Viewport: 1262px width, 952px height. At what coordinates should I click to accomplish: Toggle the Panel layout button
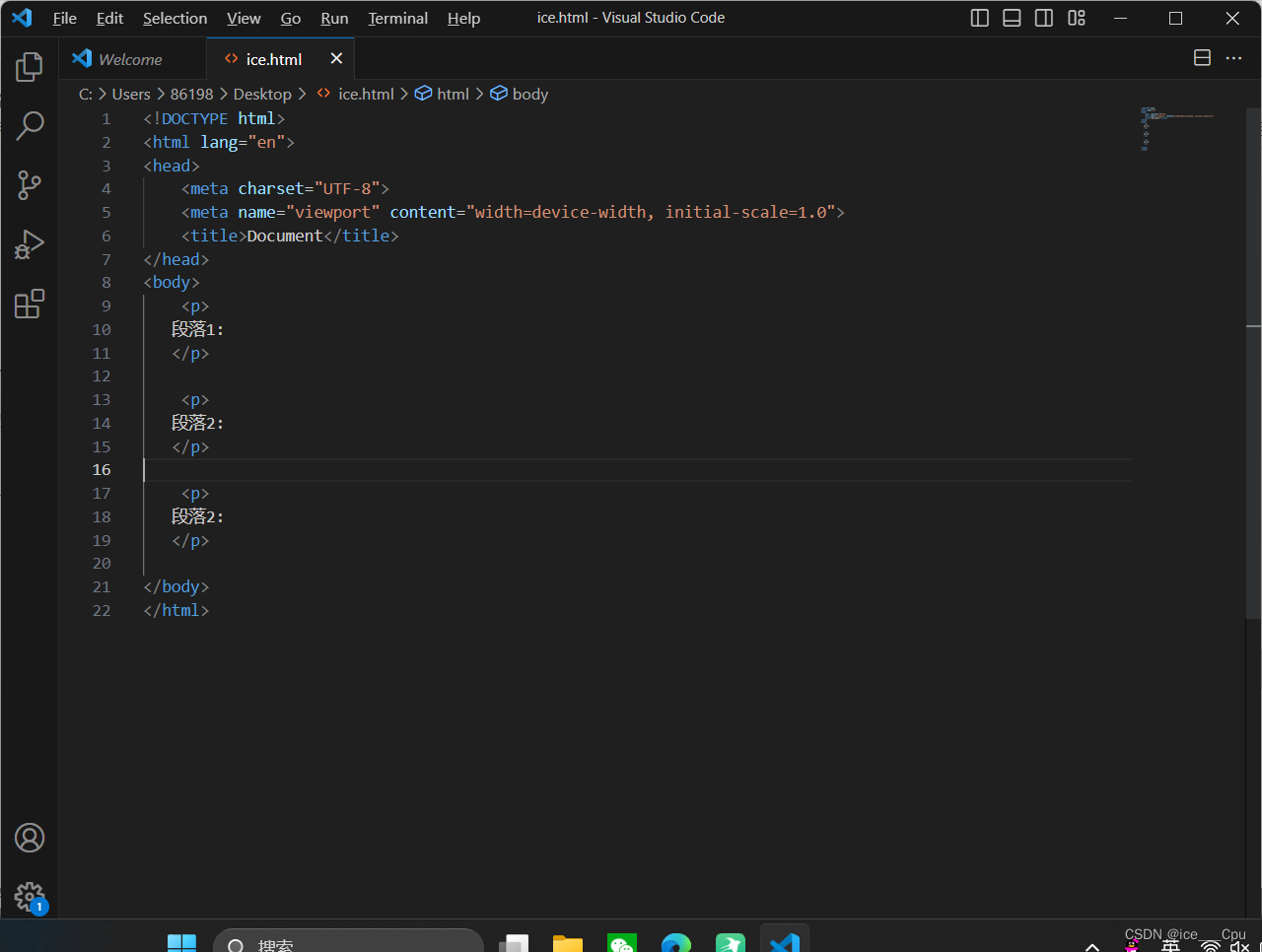coord(1012,18)
